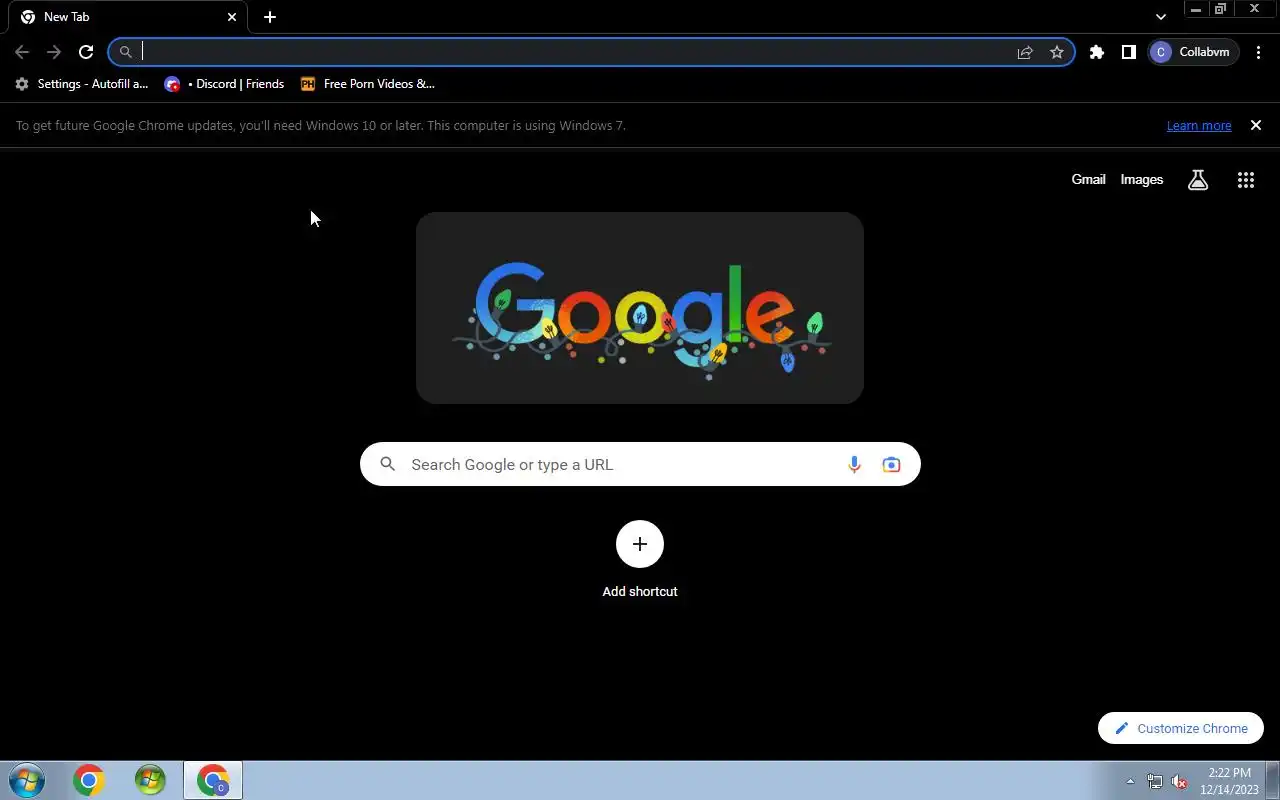The width and height of the screenshot is (1280, 800).
Task: Start voice search with the microphone icon
Action: [854, 464]
